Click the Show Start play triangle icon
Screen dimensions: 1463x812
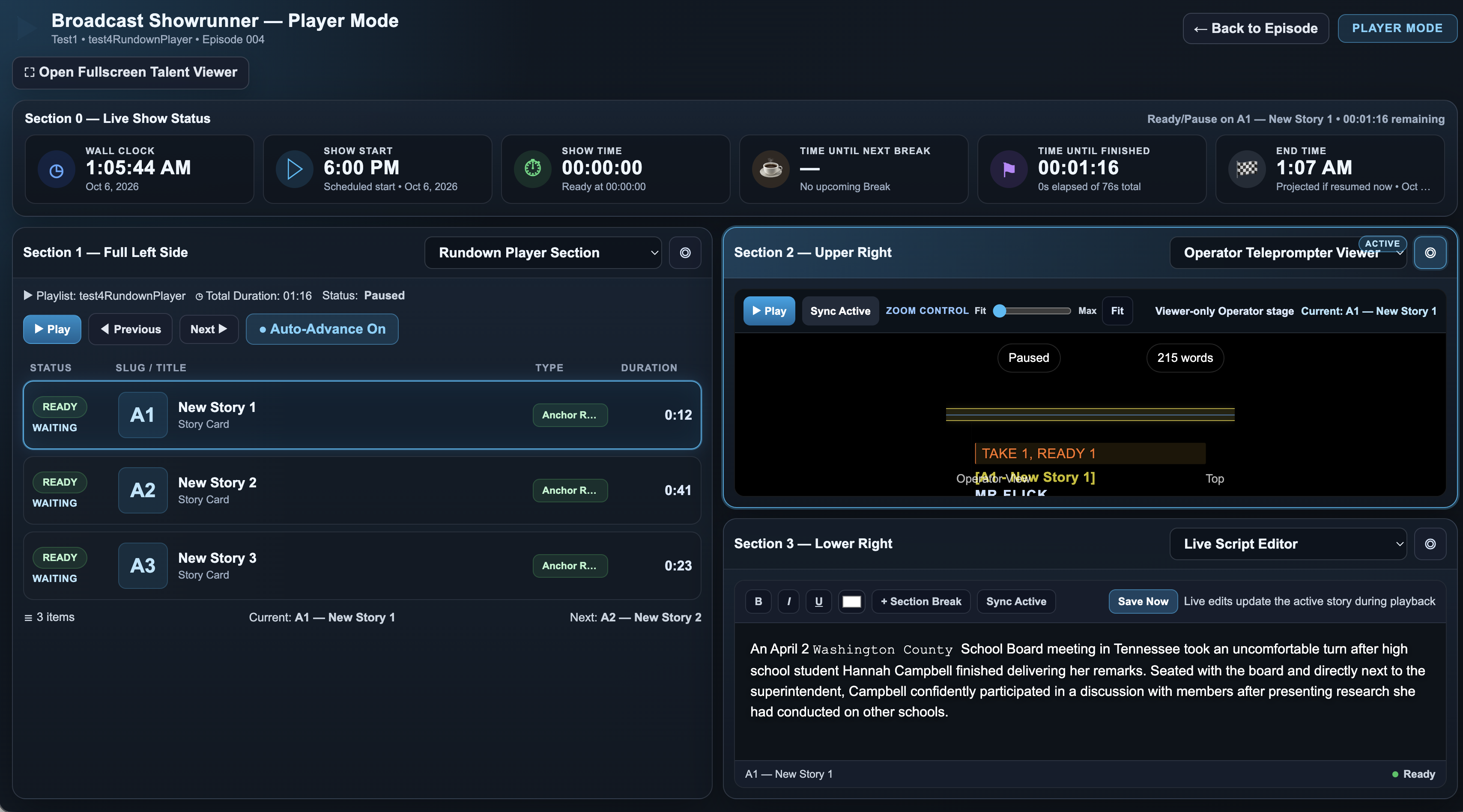pos(294,170)
